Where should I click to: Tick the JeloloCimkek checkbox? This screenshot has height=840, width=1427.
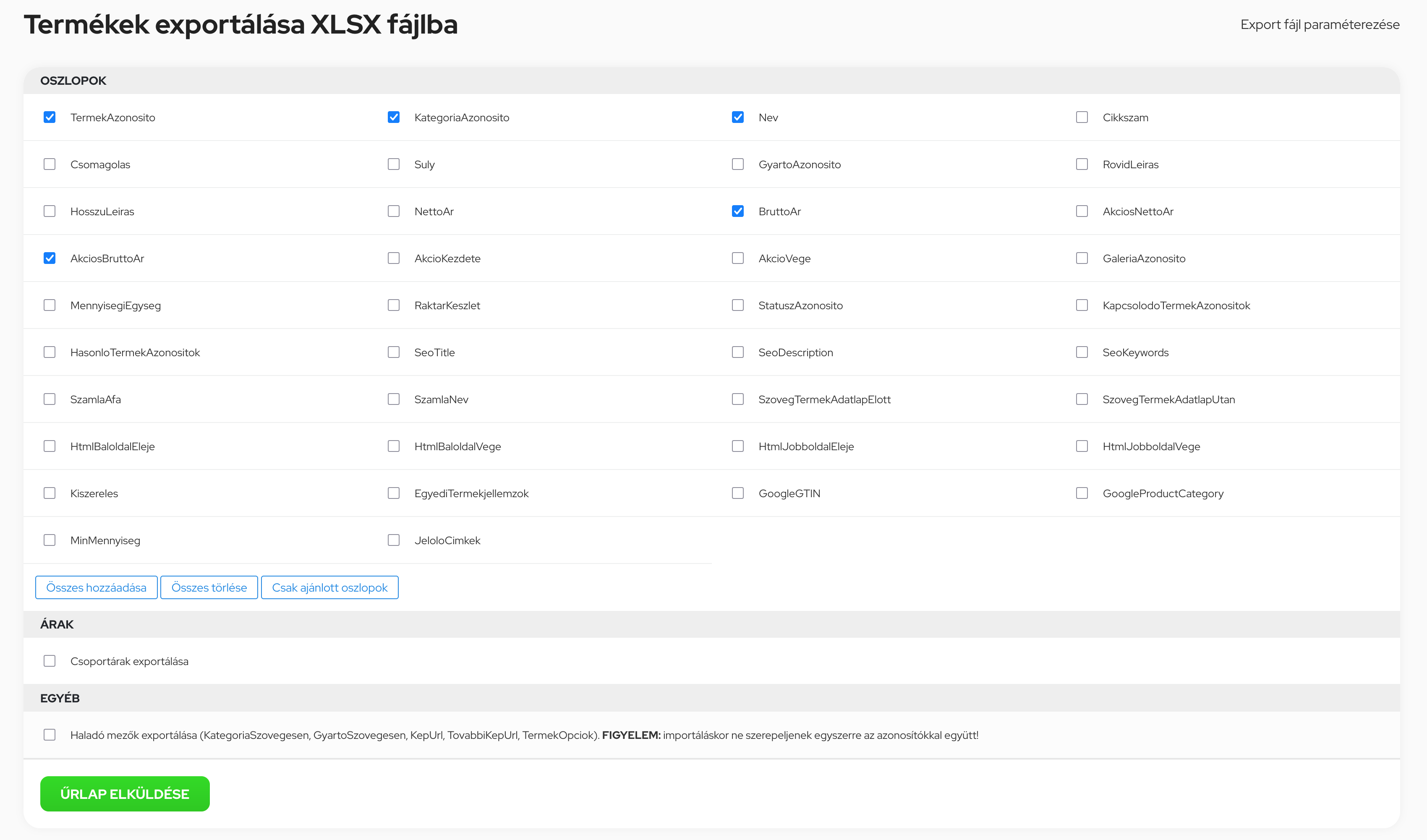394,540
